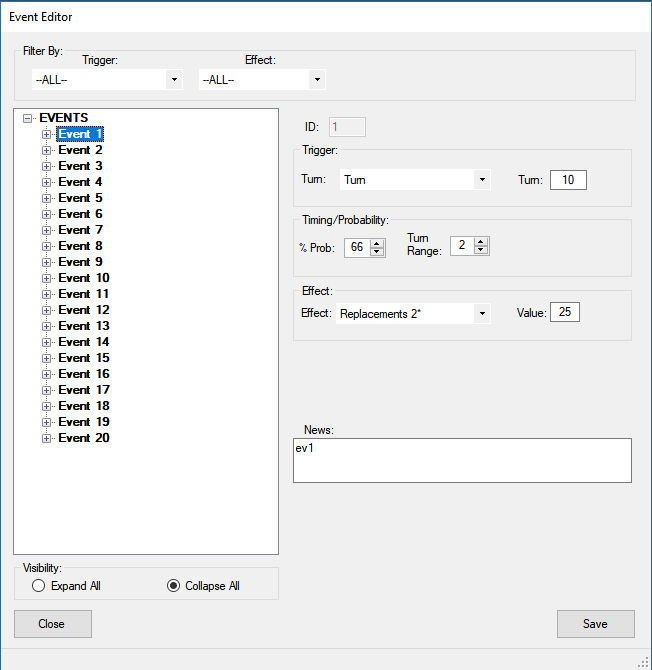Expand the Event 18 tree node

[x=46, y=407]
